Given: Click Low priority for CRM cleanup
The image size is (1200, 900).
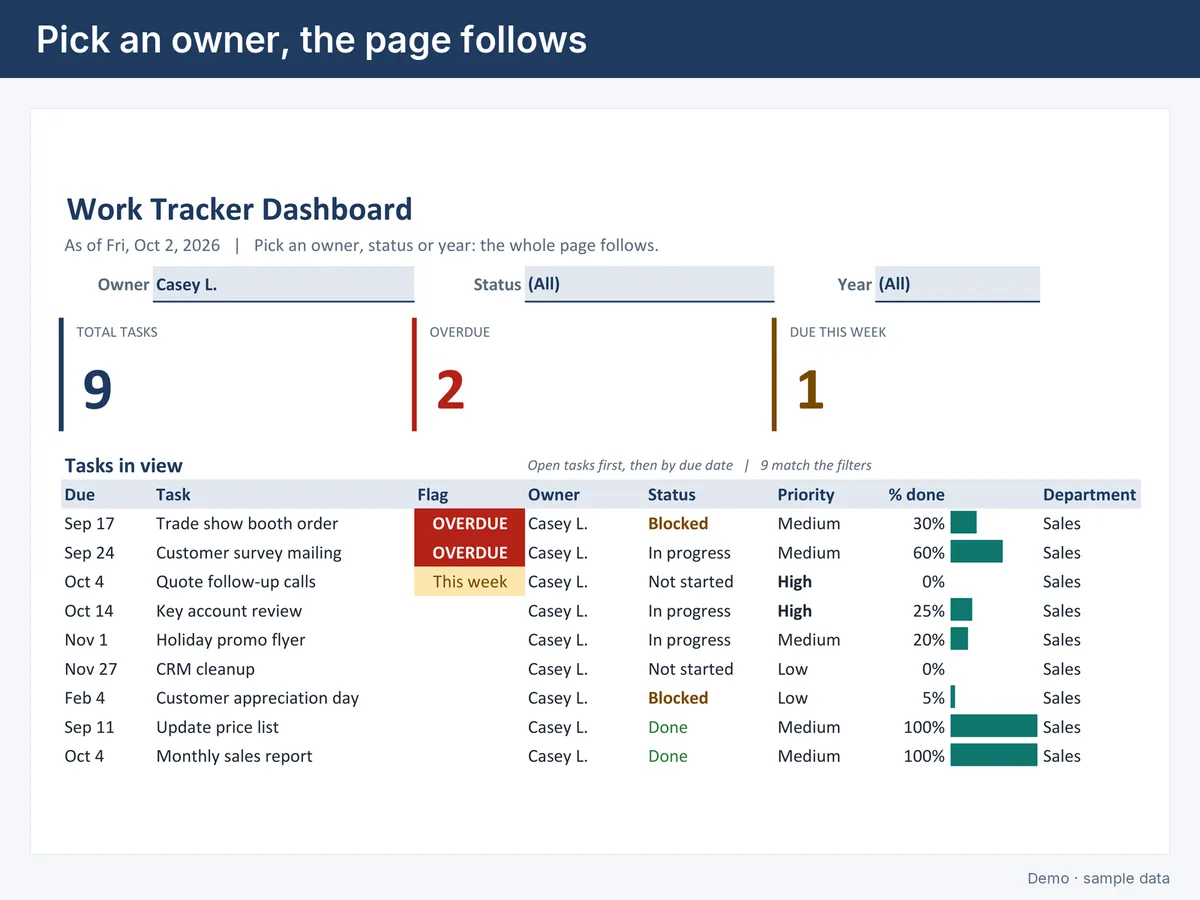Looking at the screenshot, I should point(793,668).
